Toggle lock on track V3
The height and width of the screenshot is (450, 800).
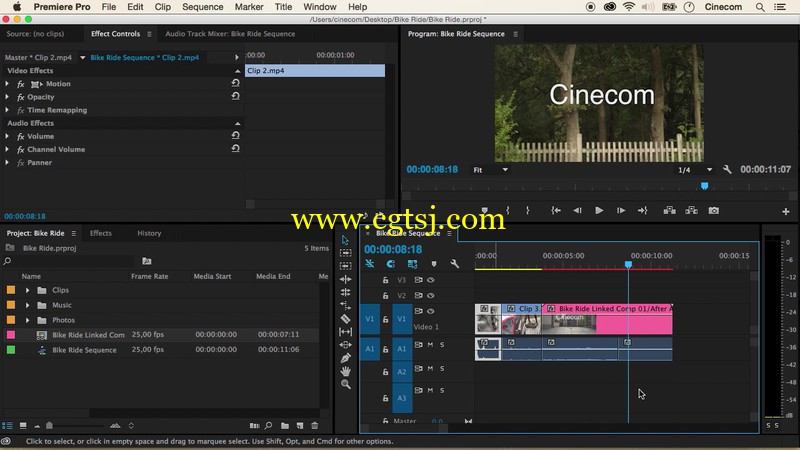coord(386,280)
